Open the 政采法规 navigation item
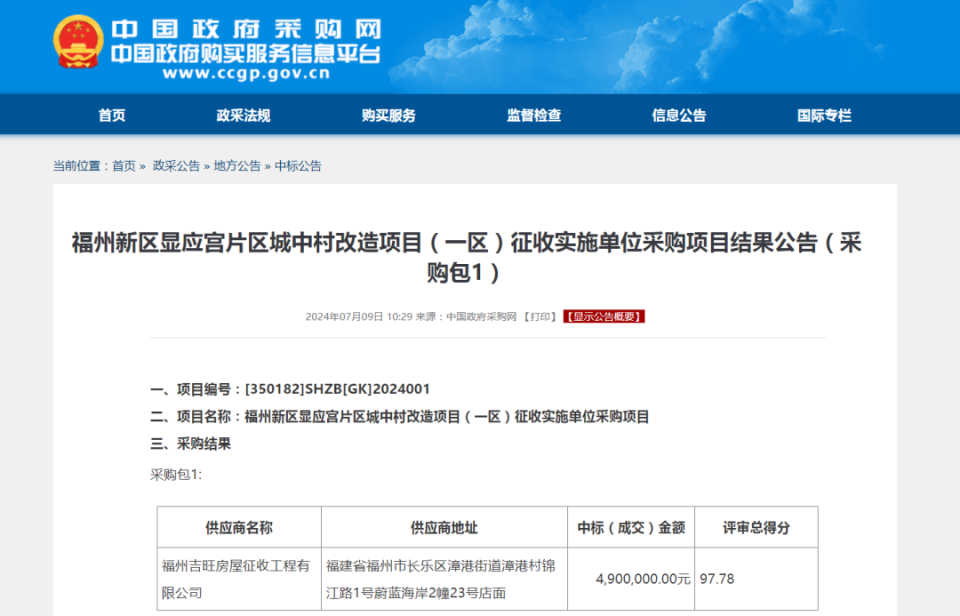 243,115
